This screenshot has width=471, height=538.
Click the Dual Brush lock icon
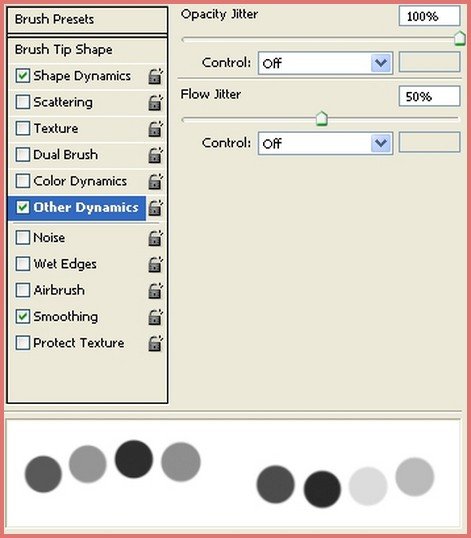tap(155, 155)
